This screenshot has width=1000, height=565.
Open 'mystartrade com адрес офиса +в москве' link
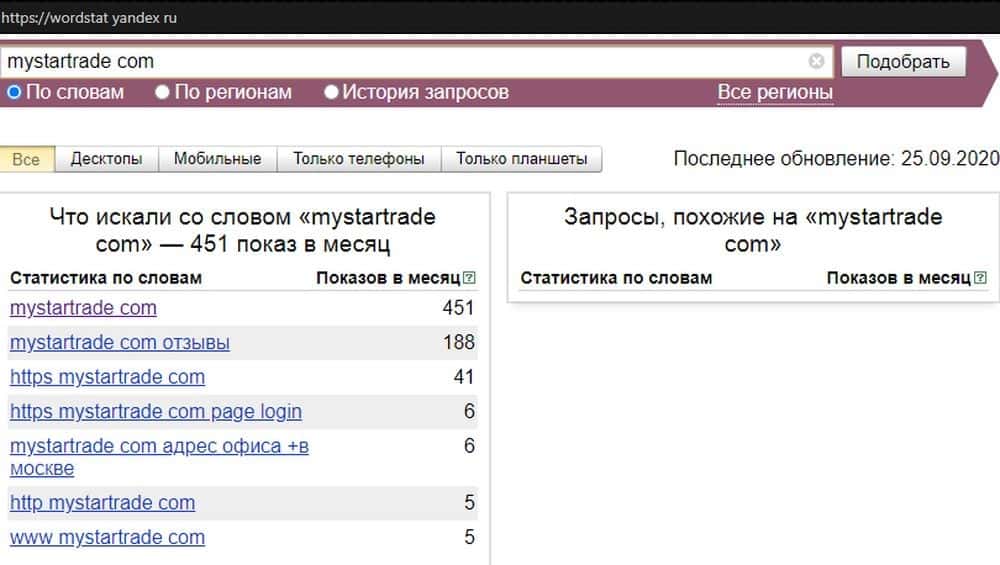(x=159, y=457)
